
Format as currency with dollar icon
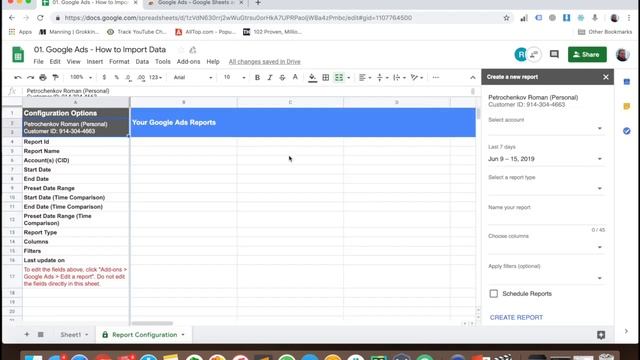click(x=104, y=78)
